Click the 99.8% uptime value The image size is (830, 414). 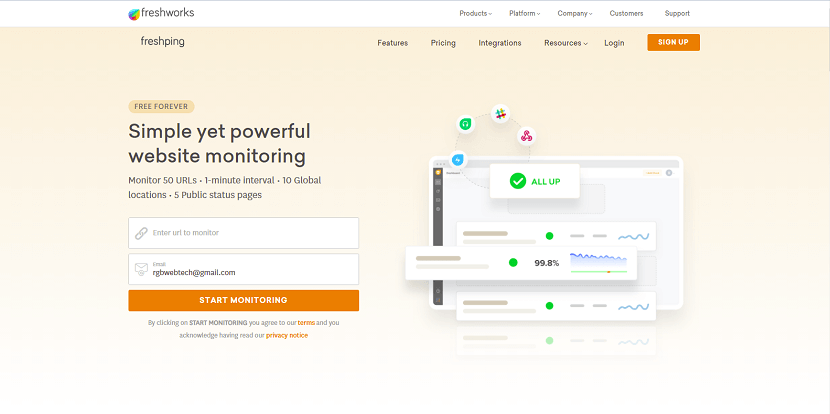click(546, 263)
